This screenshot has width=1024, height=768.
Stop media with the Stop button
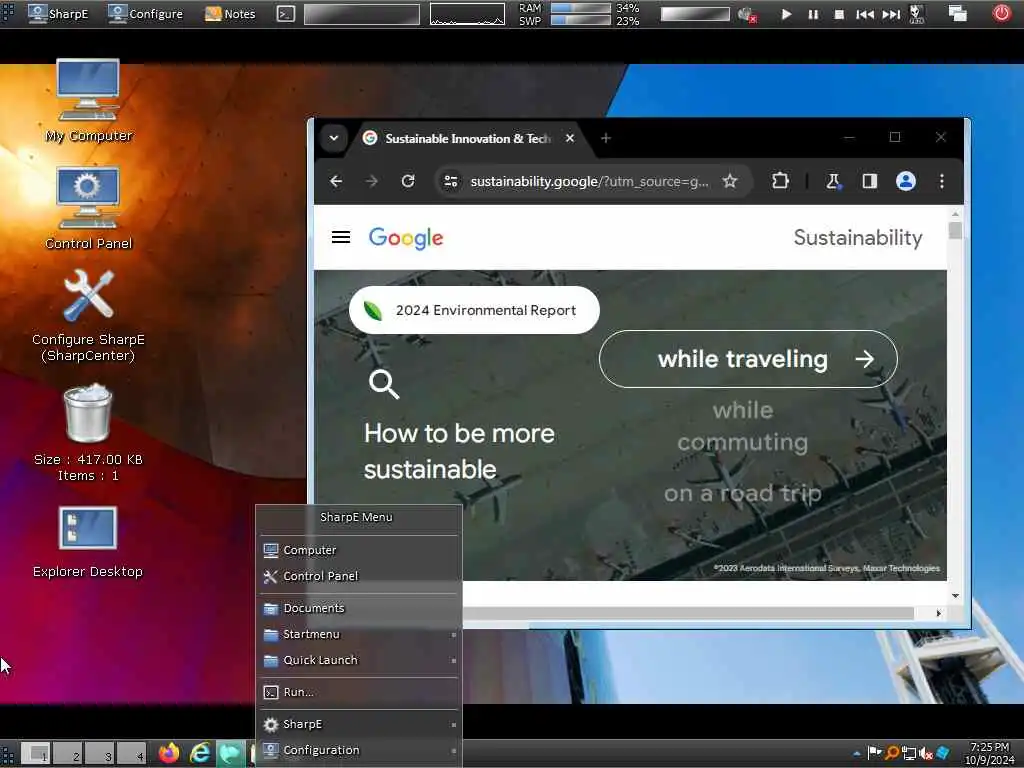pyautogui.click(x=839, y=14)
